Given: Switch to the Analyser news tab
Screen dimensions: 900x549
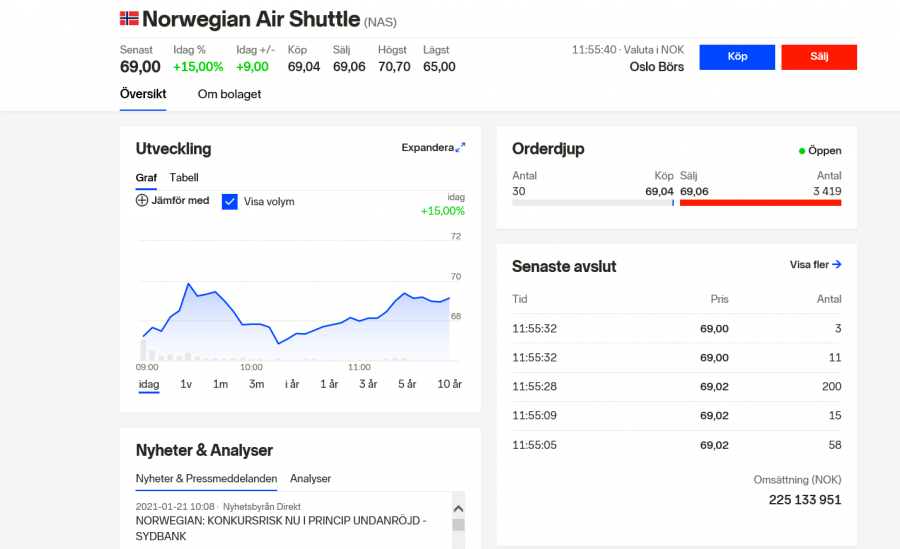Looking at the screenshot, I should 310,479.
